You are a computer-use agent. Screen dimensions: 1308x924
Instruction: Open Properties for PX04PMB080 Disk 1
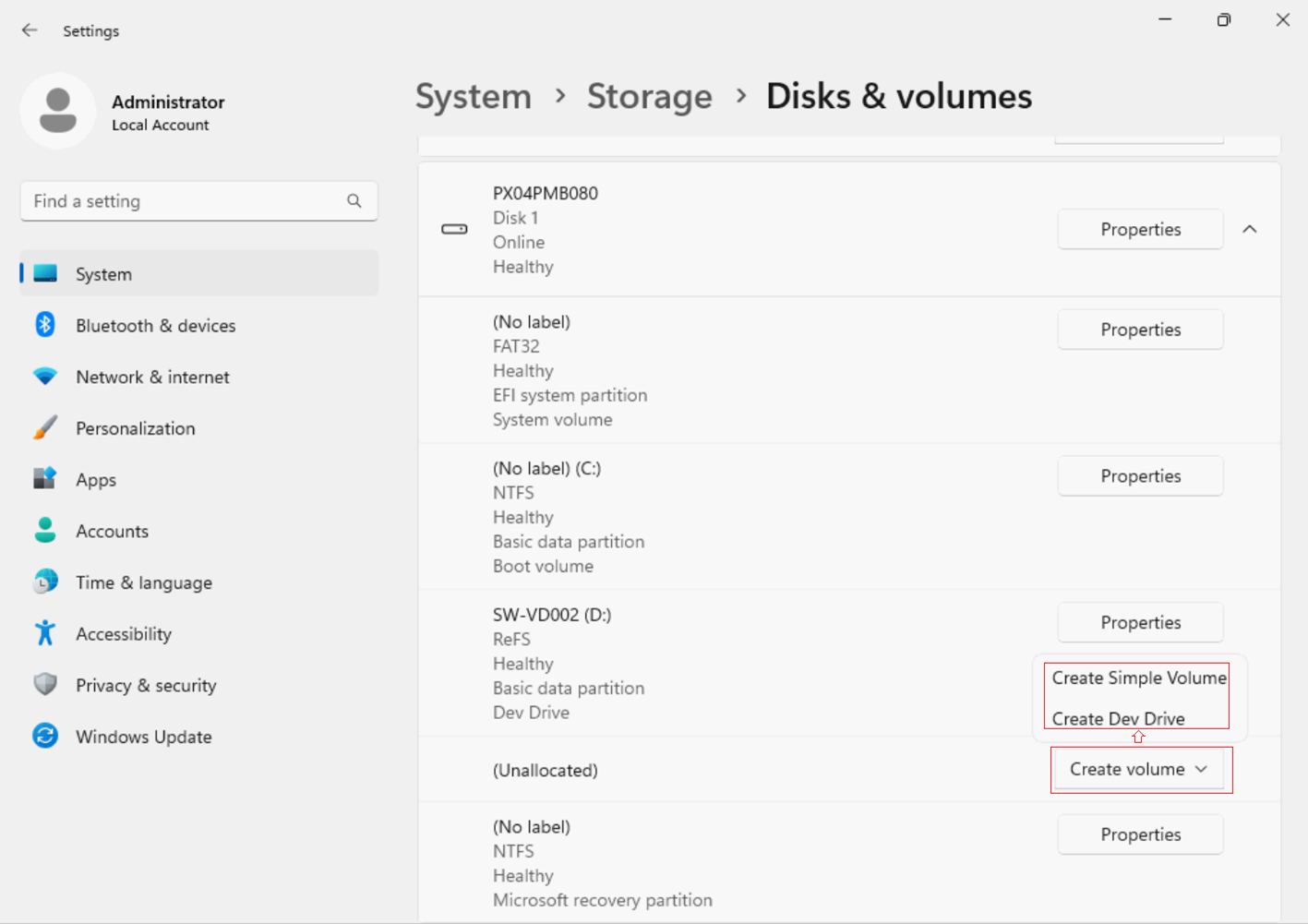click(x=1140, y=229)
